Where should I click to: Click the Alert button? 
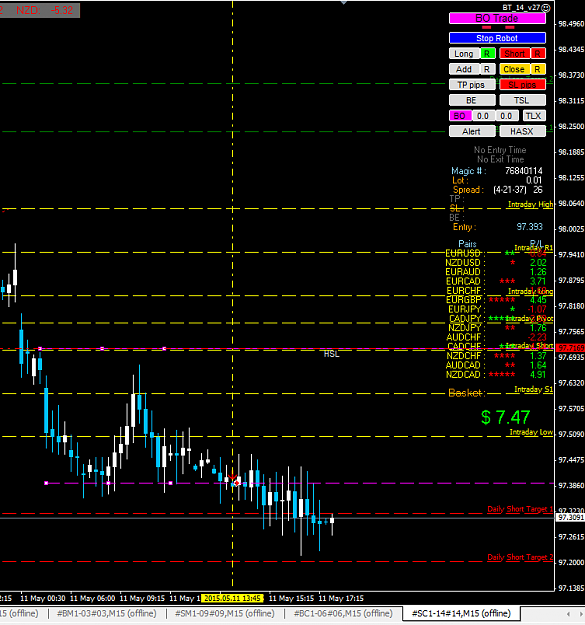tap(472, 131)
